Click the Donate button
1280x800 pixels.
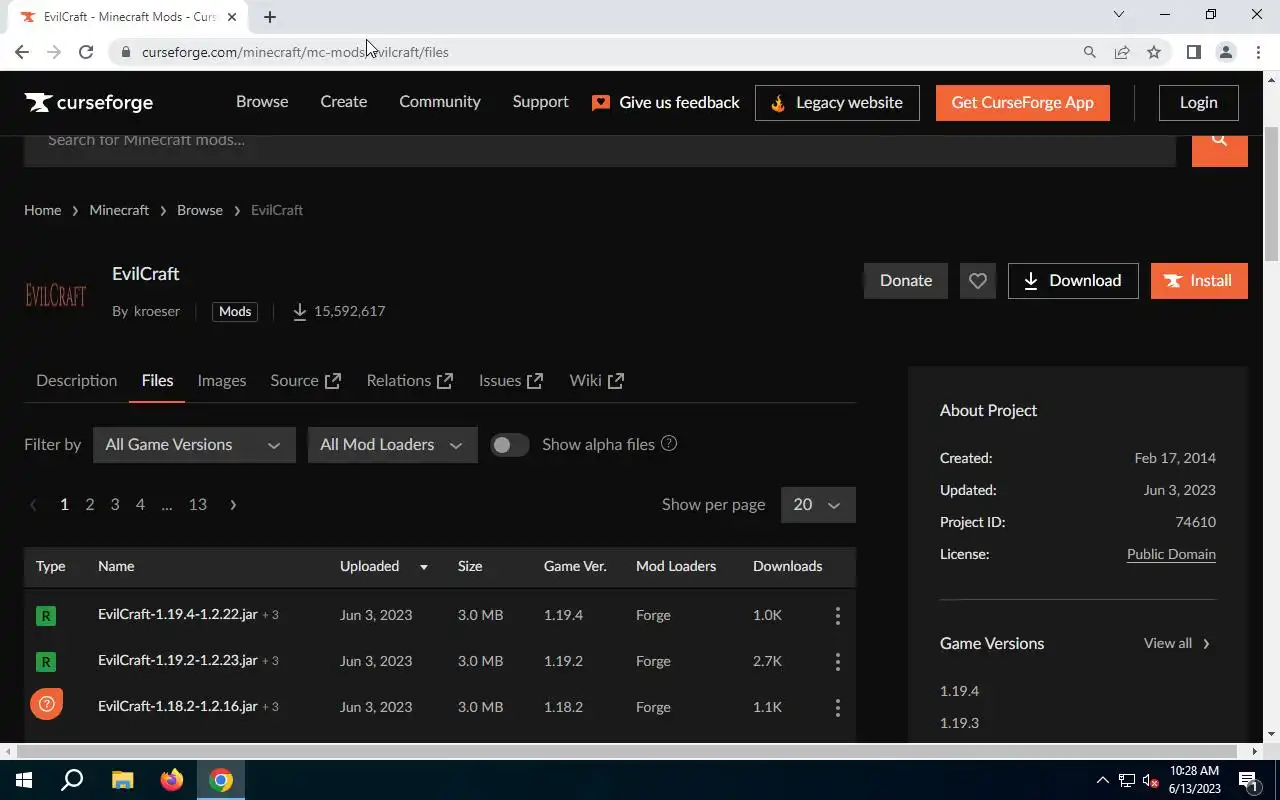[x=906, y=281]
